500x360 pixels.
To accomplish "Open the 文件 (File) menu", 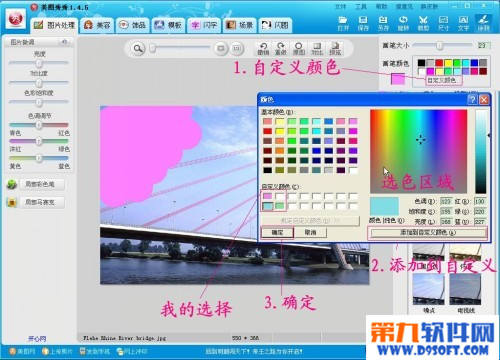I will point(340,7).
